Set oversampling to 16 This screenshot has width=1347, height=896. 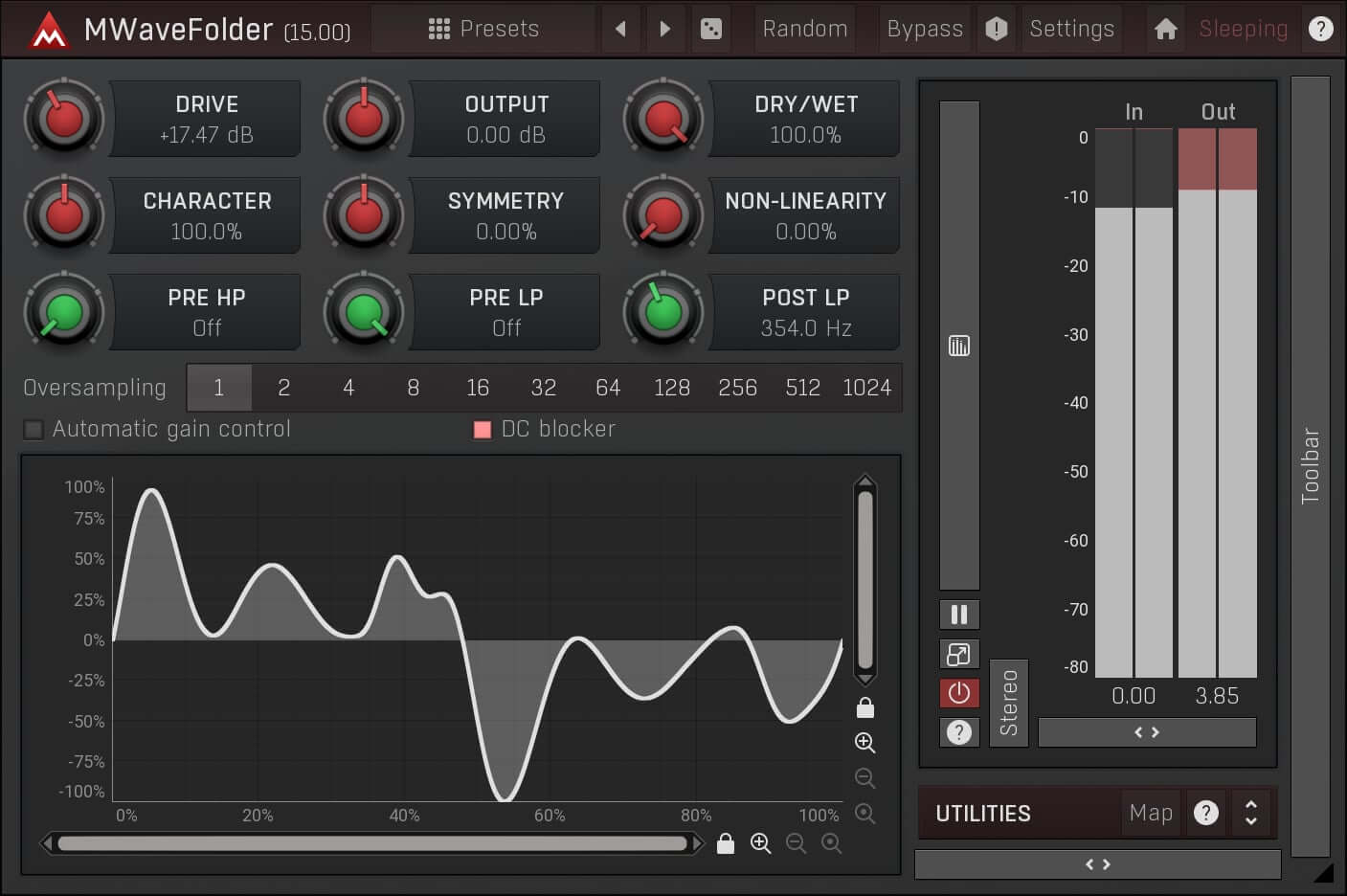coord(478,388)
